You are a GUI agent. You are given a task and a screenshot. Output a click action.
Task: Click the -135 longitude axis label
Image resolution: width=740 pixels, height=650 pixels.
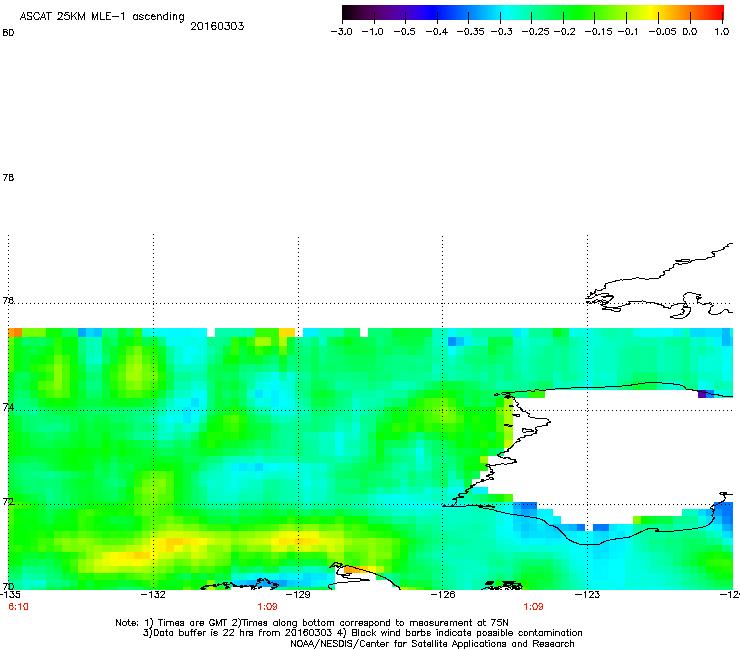10,595
